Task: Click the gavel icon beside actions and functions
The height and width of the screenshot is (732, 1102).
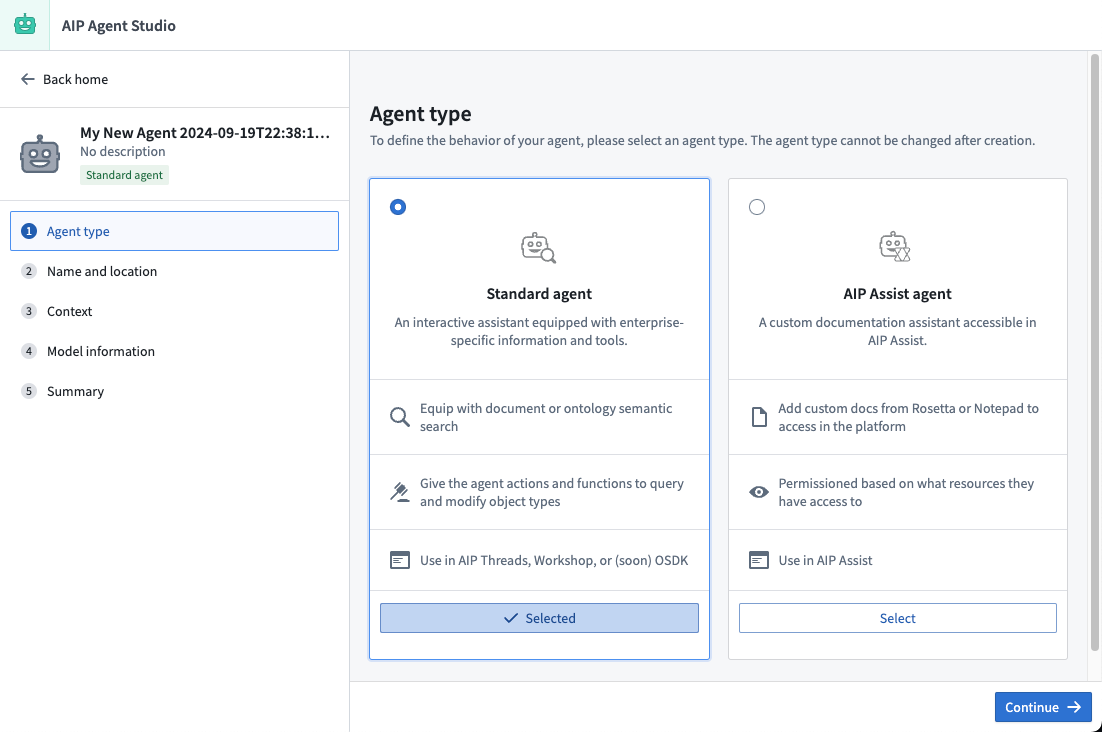Action: click(400, 492)
